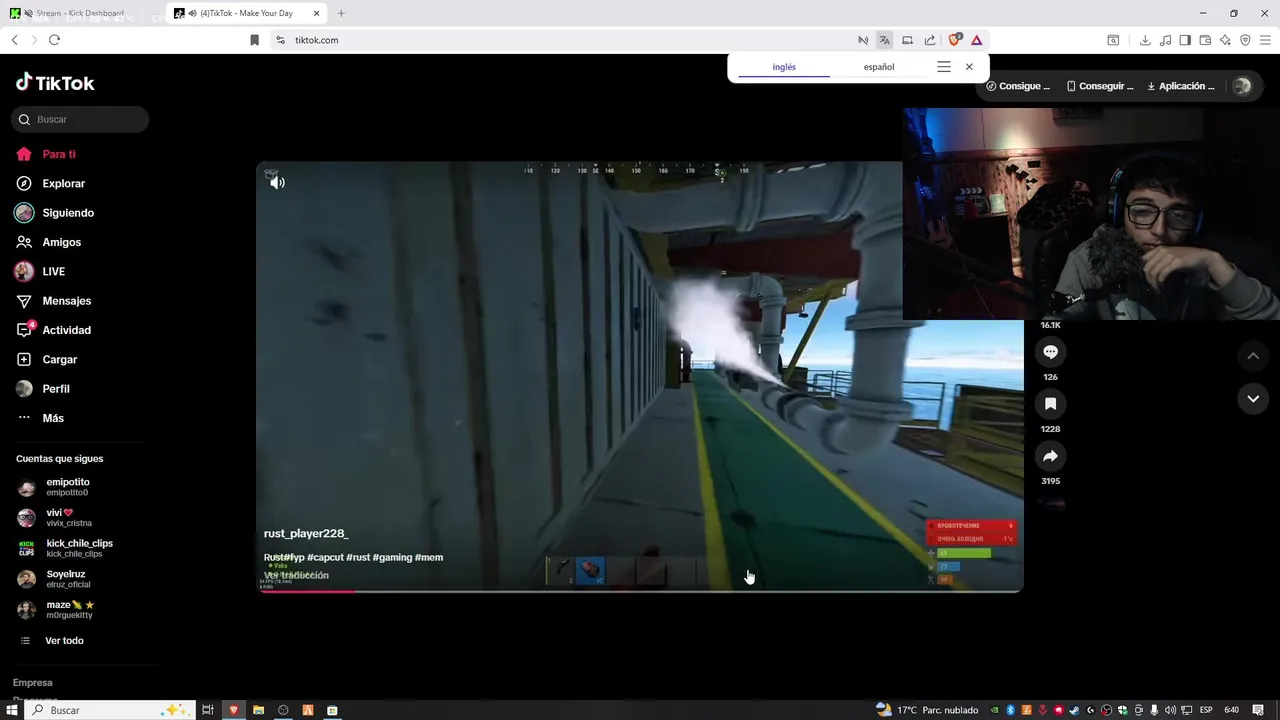Open Brave Shields lion icon
This screenshot has height=720, width=1280.
(955, 40)
